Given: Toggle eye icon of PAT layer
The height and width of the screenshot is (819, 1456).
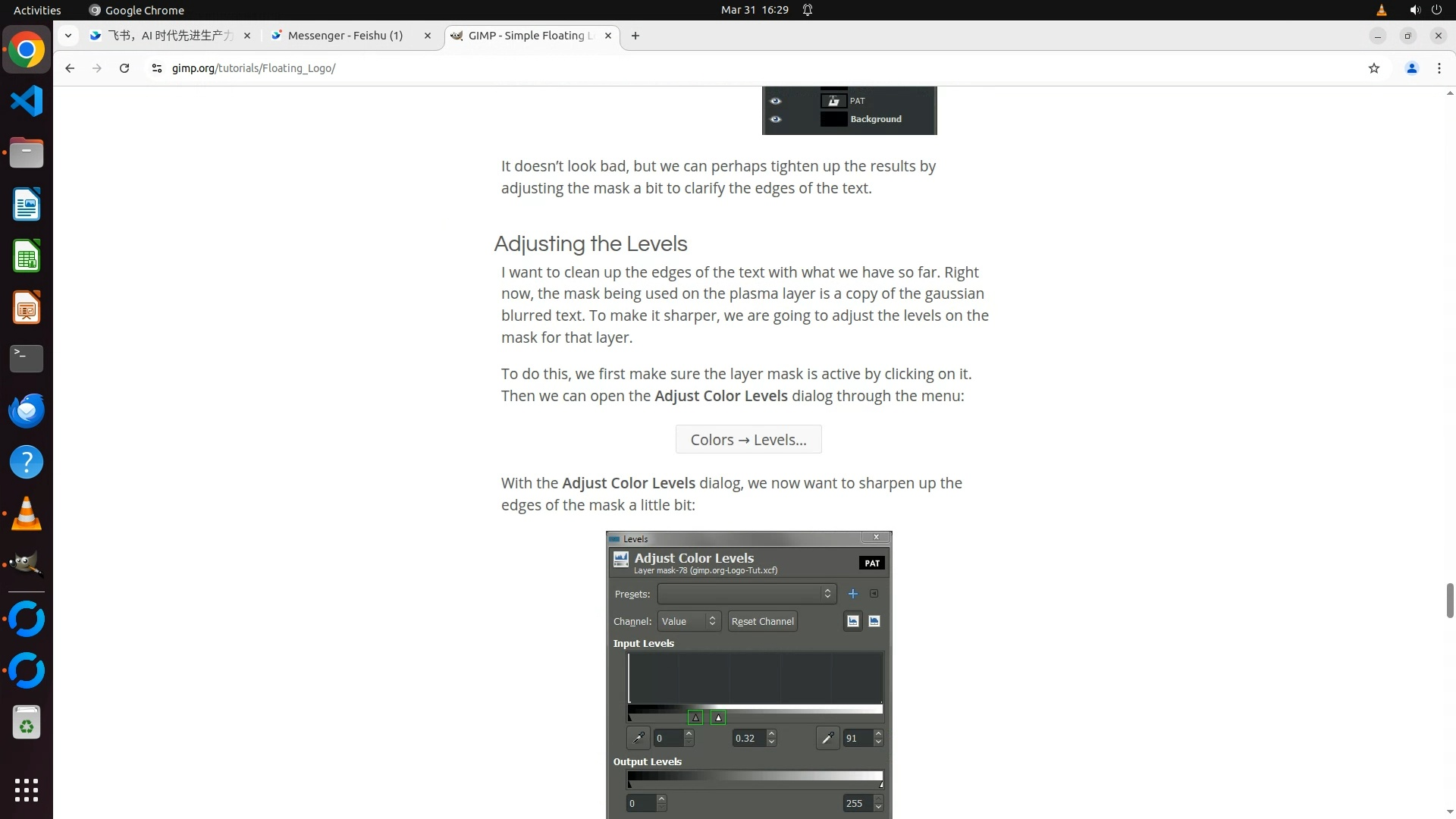Looking at the screenshot, I should (775, 101).
